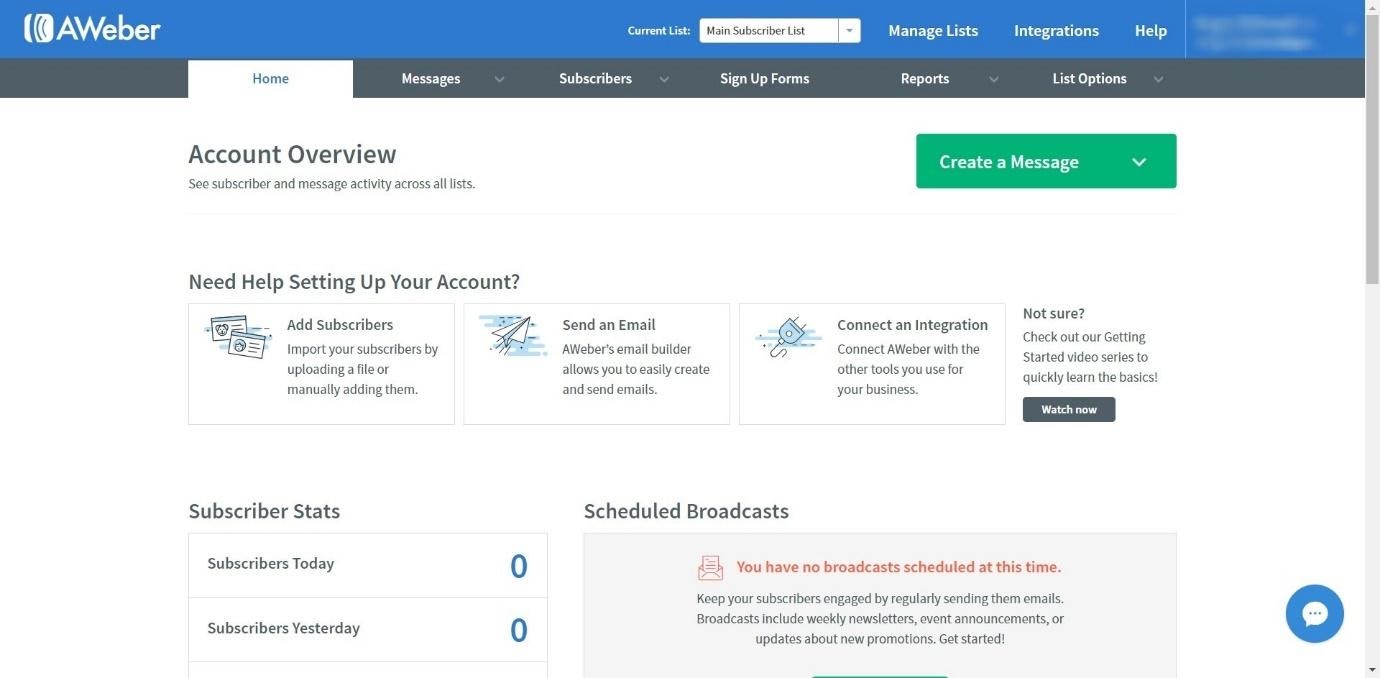
Task: Click the Subscribers Today row label
Action: tap(271, 563)
